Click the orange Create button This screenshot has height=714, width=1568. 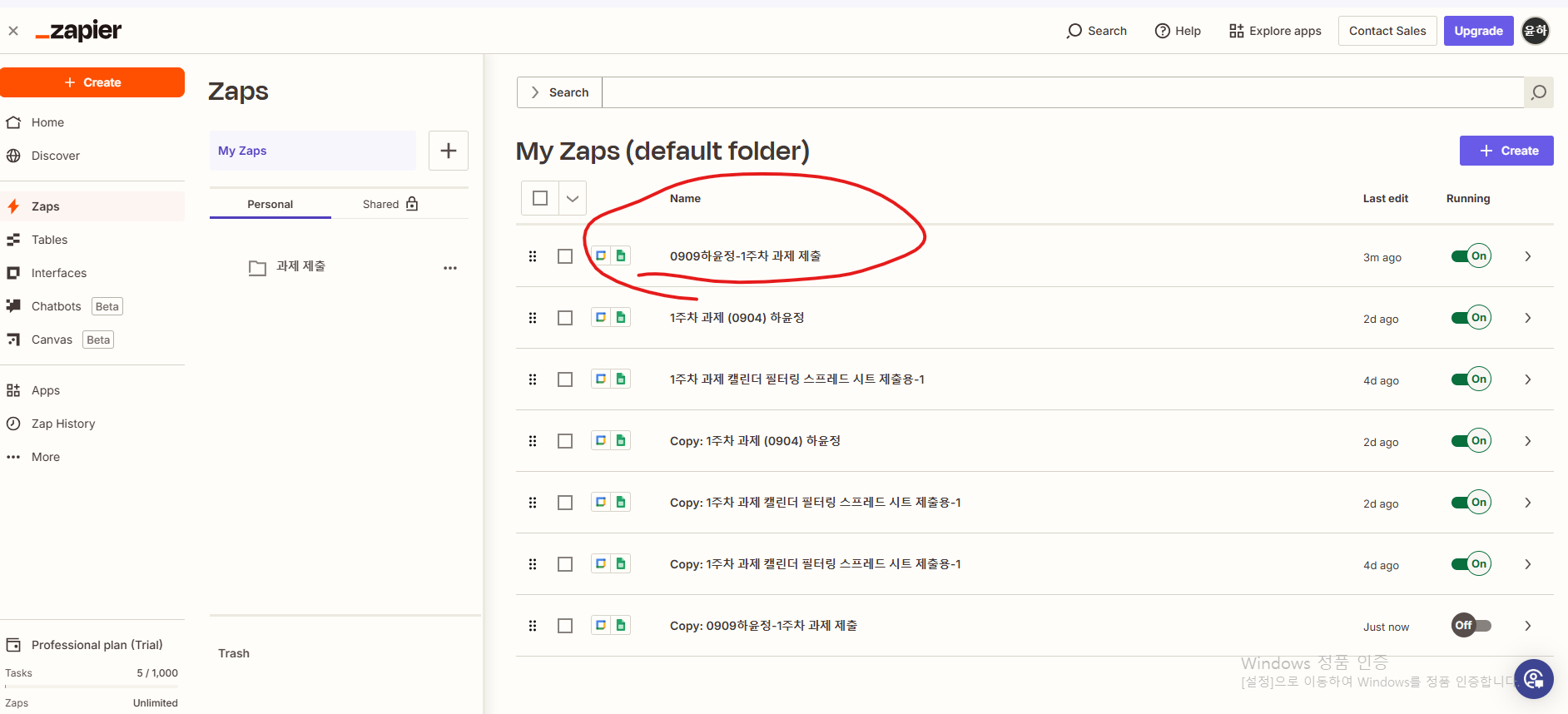92,82
